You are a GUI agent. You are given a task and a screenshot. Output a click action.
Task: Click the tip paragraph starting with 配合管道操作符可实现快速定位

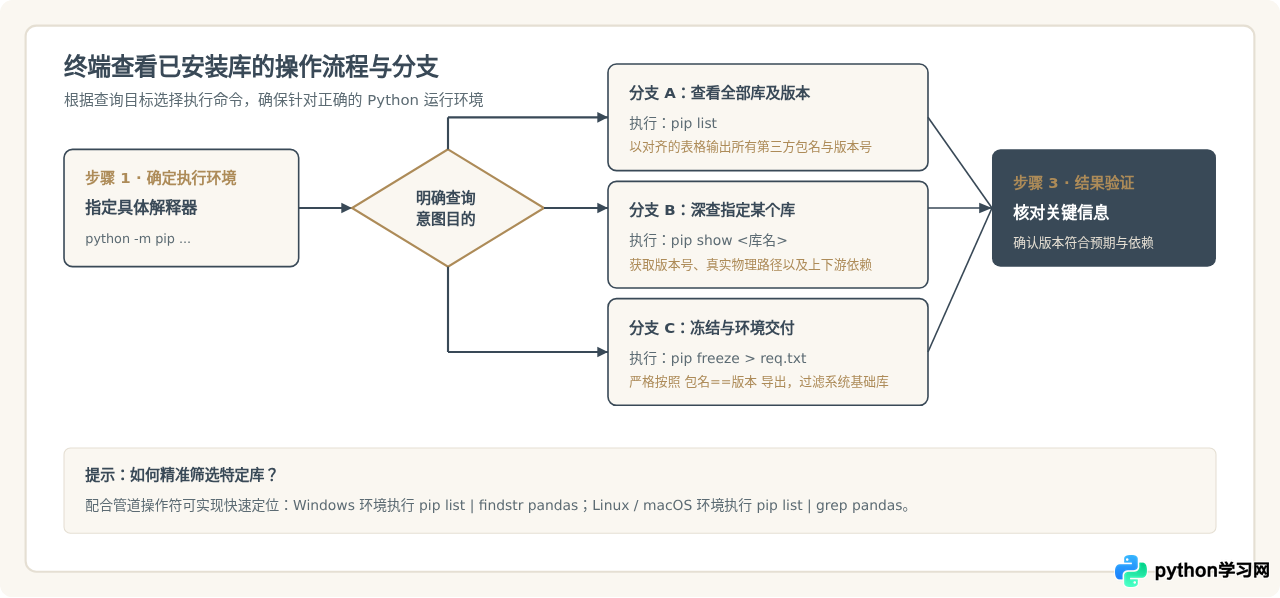click(498, 505)
